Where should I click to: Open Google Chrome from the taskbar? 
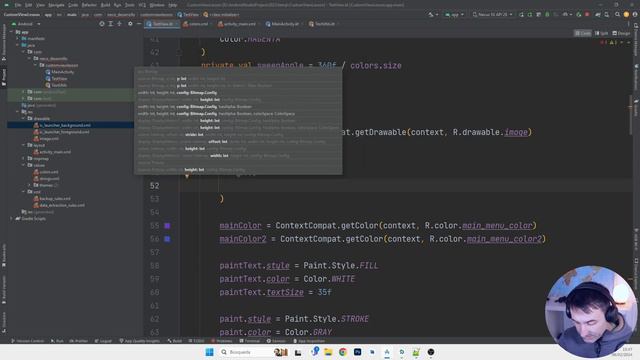click(342, 352)
